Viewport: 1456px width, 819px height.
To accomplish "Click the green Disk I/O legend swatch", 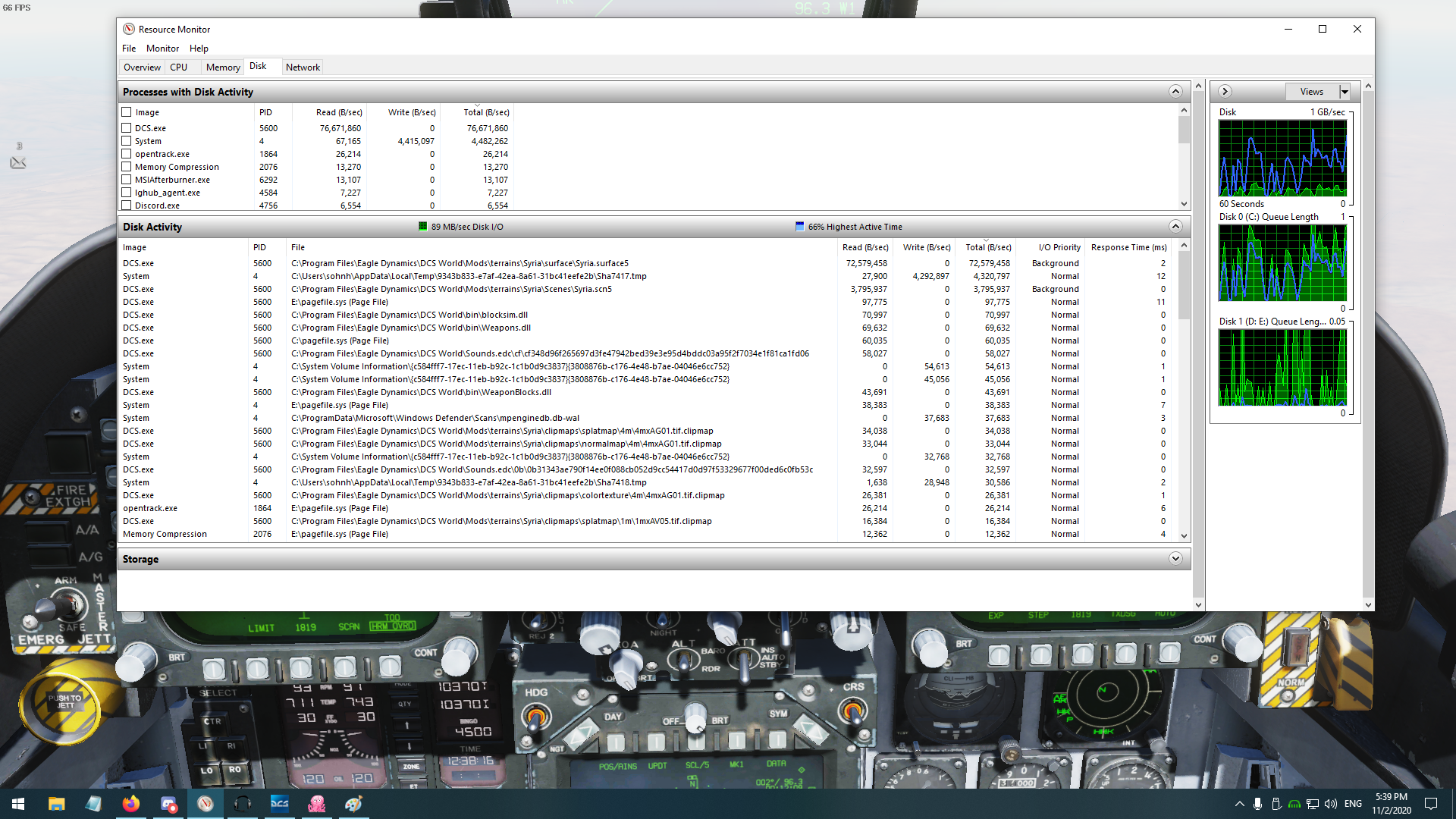I will pyautogui.click(x=423, y=227).
